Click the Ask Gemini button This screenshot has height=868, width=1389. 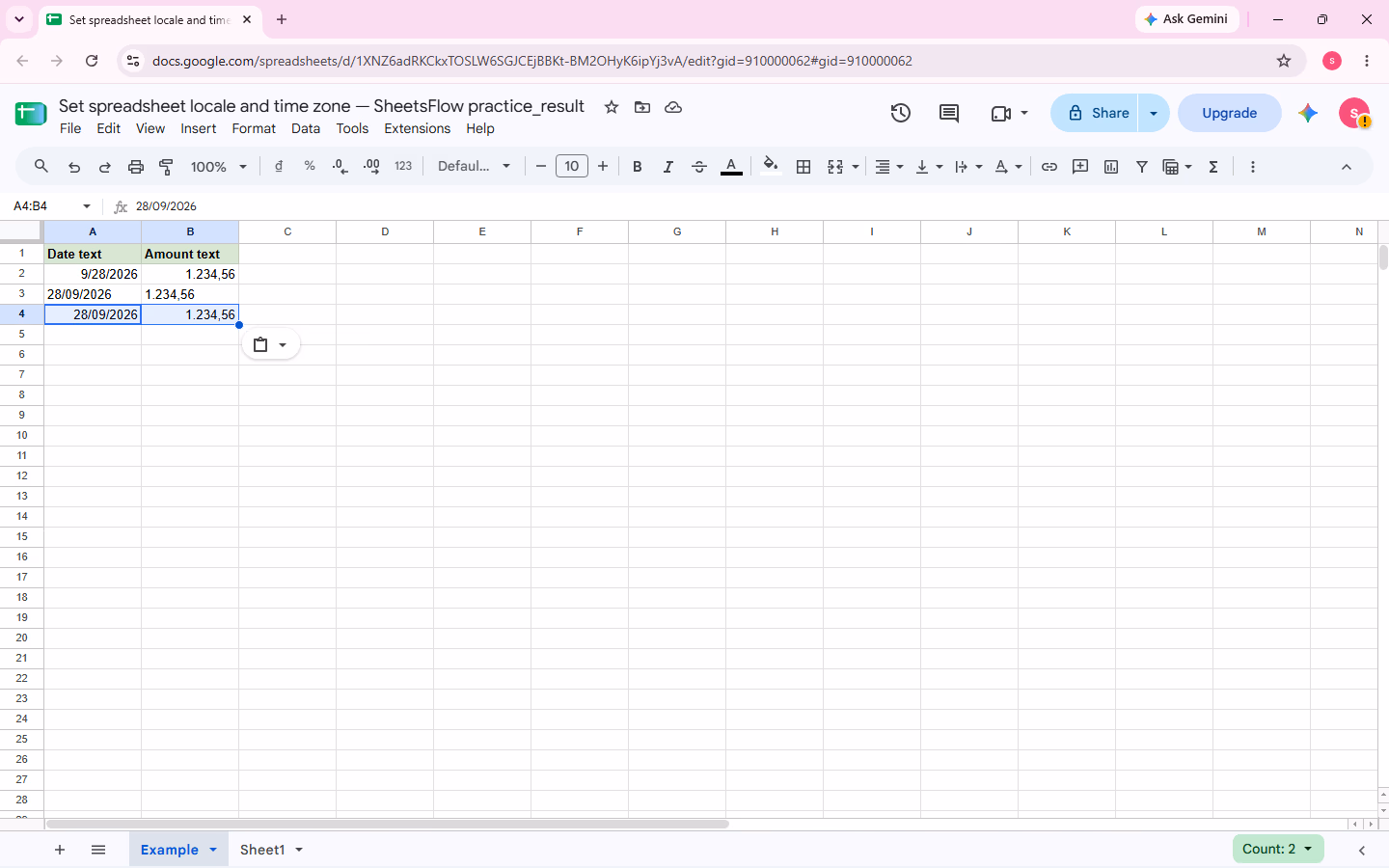[x=1186, y=19]
